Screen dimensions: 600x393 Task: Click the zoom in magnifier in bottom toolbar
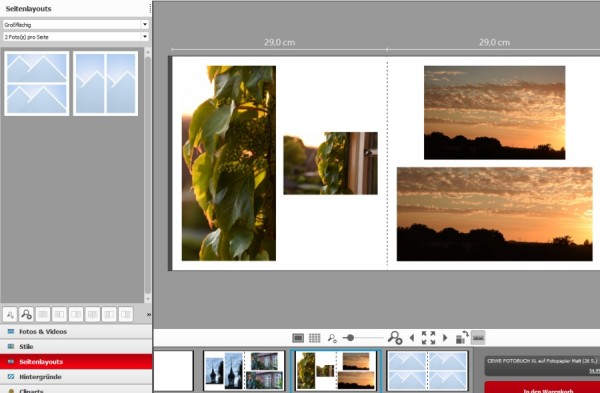[395, 338]
